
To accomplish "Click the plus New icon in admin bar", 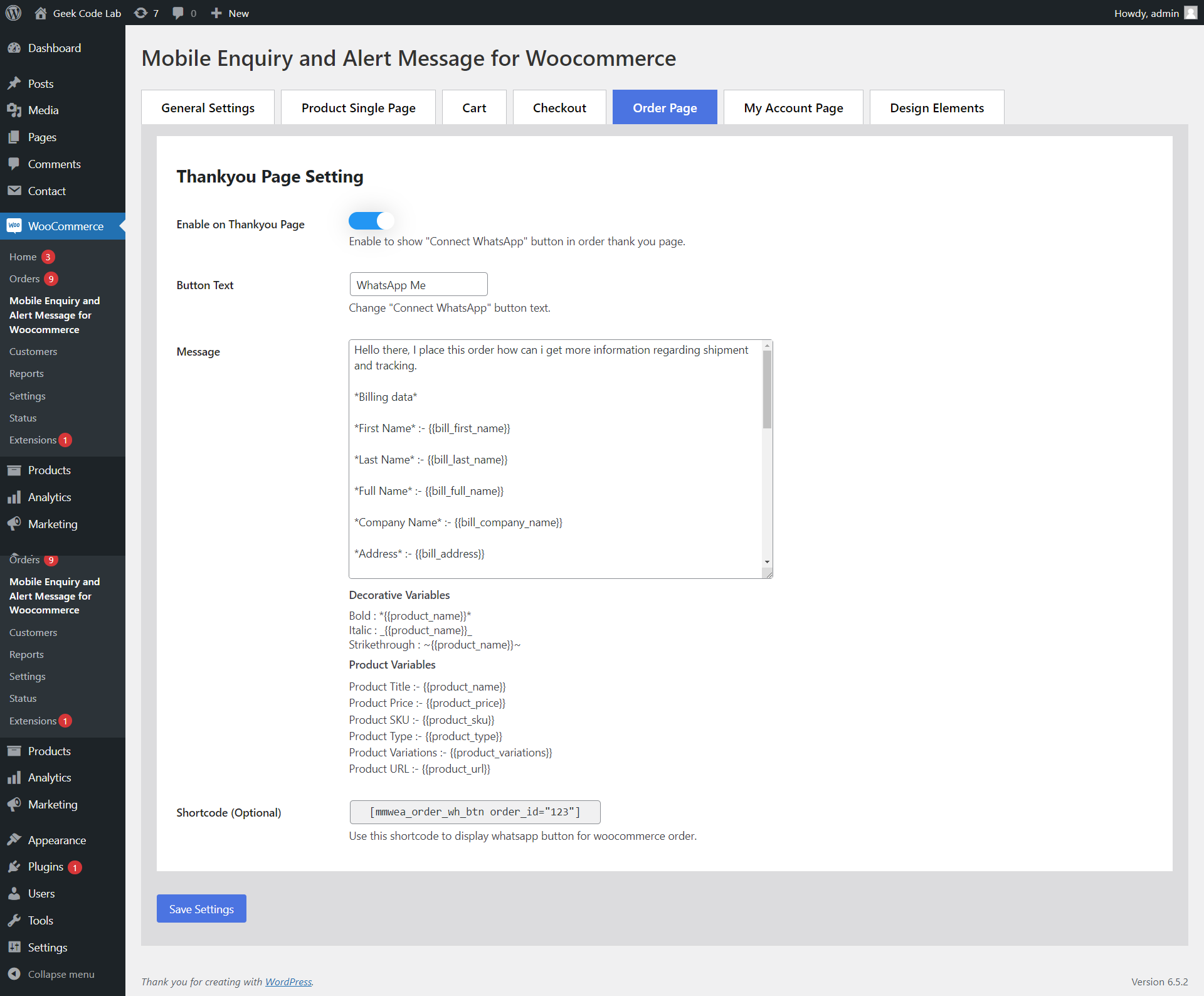I will (x=216, y=13).
